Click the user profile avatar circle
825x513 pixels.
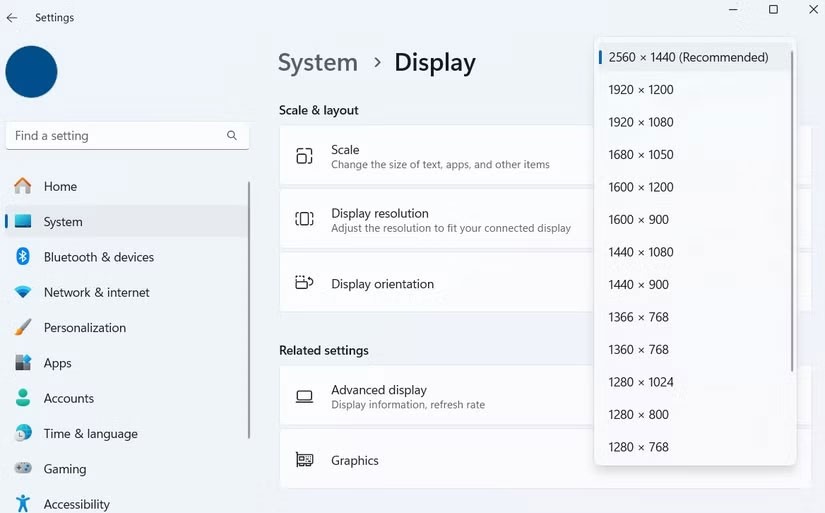tap(31, 72)
